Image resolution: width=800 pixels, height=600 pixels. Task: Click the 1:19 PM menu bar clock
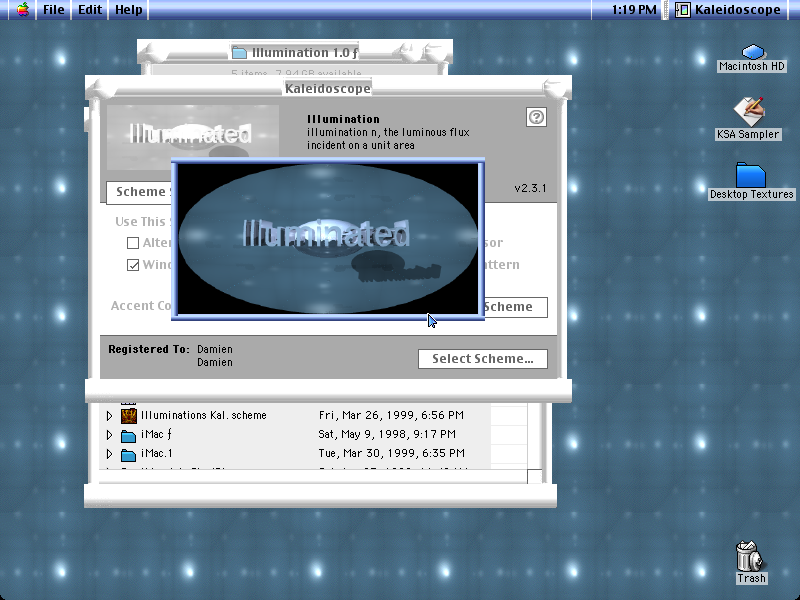pyautogui.click(x=634, y=10)
